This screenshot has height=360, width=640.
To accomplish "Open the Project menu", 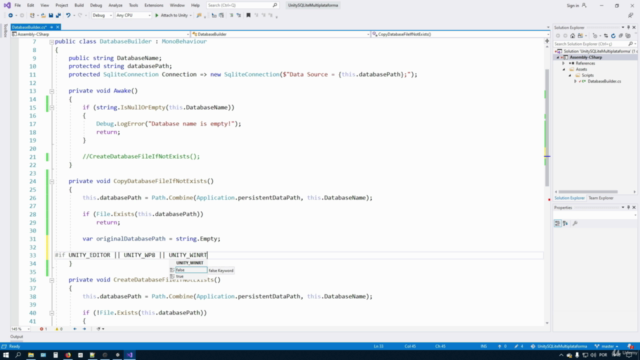I will pyautogui.click(x=62, y=5).
